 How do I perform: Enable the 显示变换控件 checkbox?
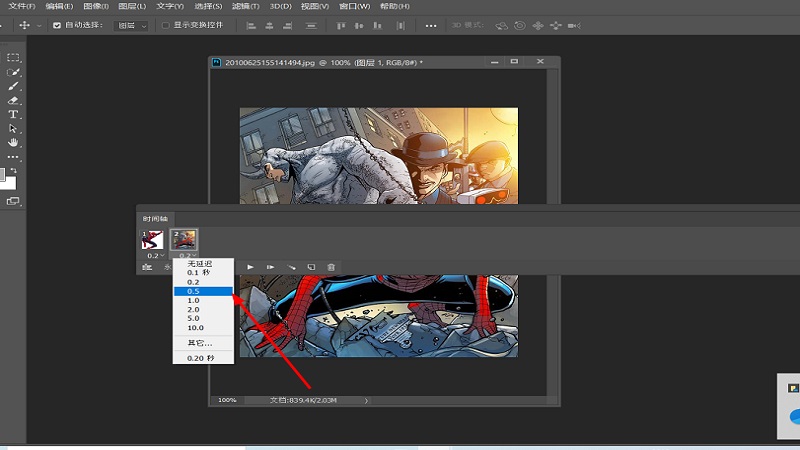click(165, 25)
